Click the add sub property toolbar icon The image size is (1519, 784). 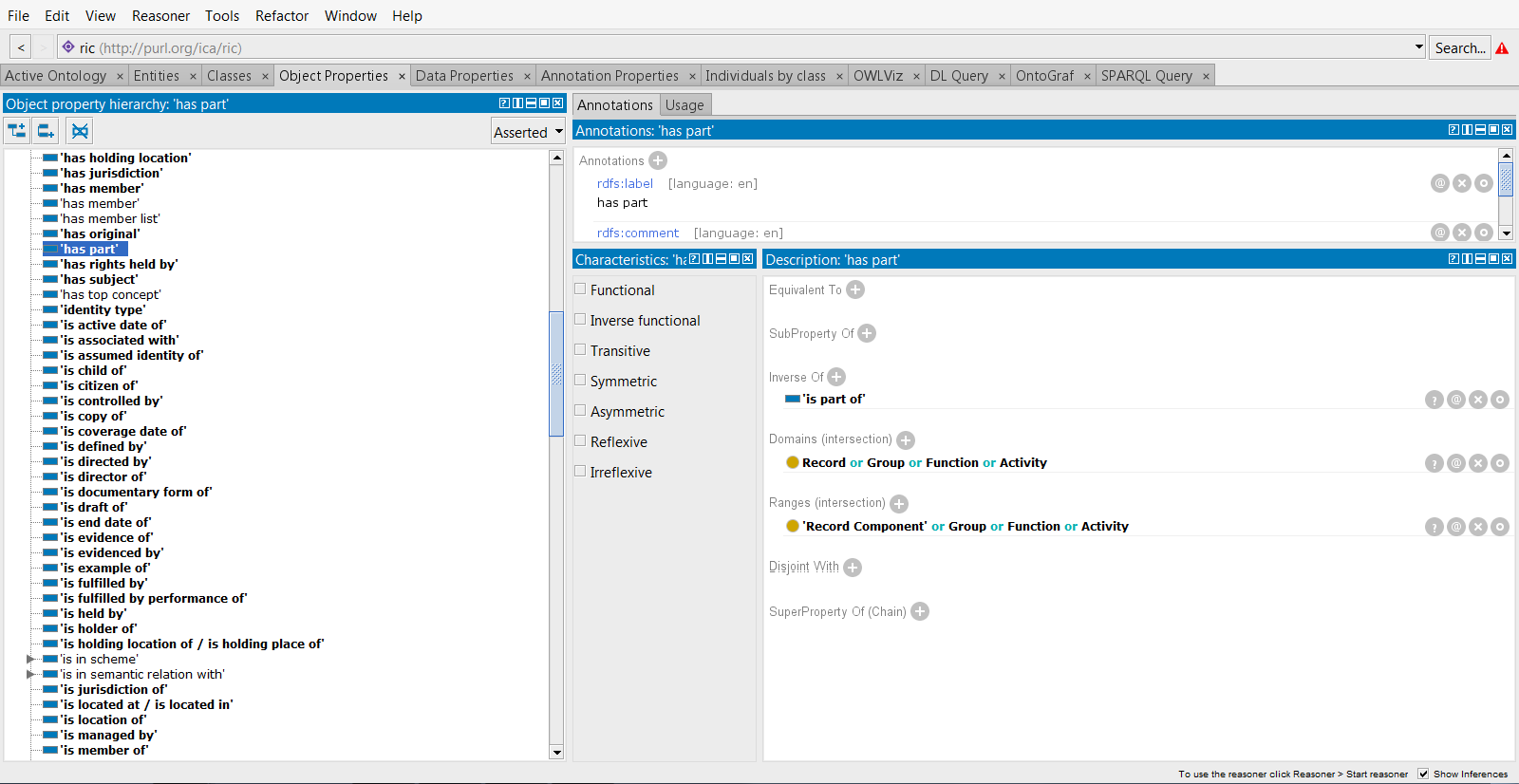17,131
